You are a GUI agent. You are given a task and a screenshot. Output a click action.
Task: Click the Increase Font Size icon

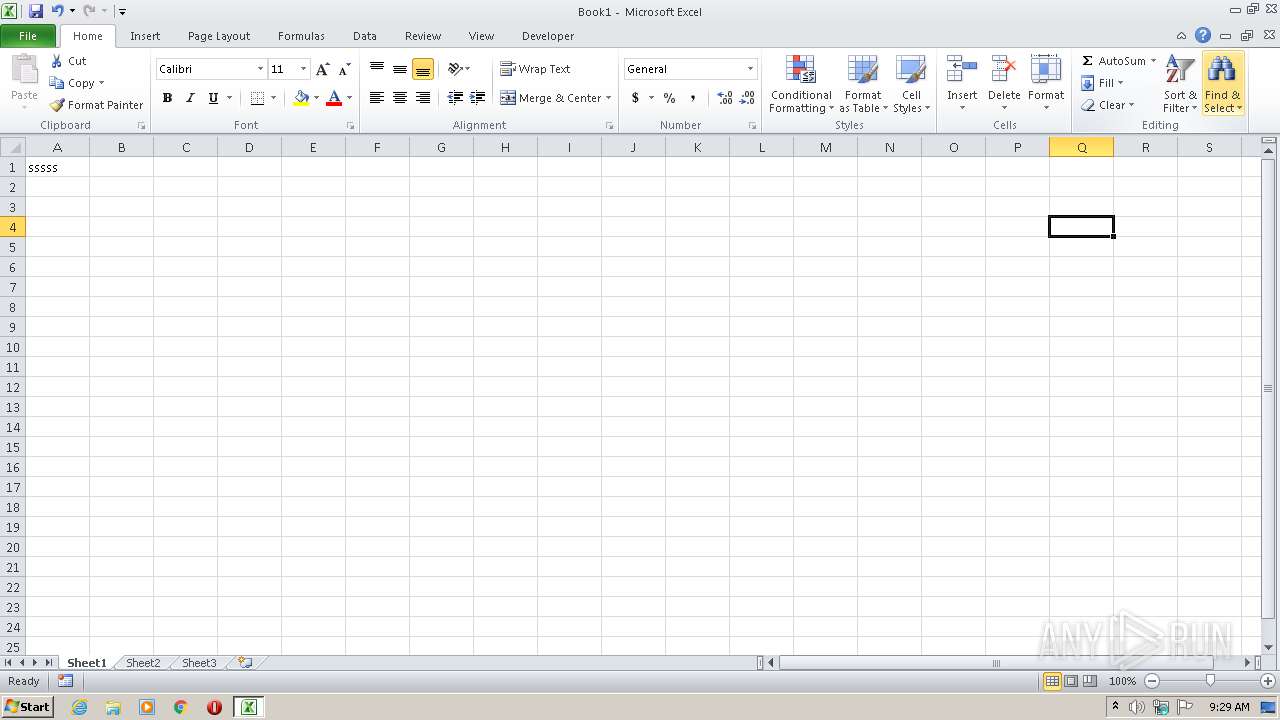click(322, 69)
